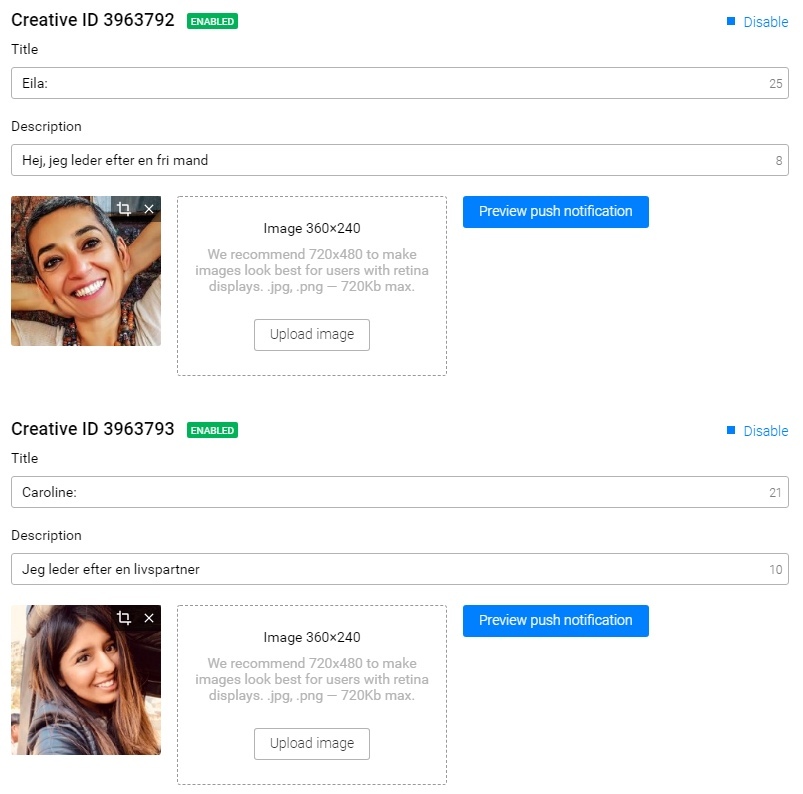Remove the image from creative 3963793
The image size is (803, 794).
pyautogui.click(x=149, y=618)
